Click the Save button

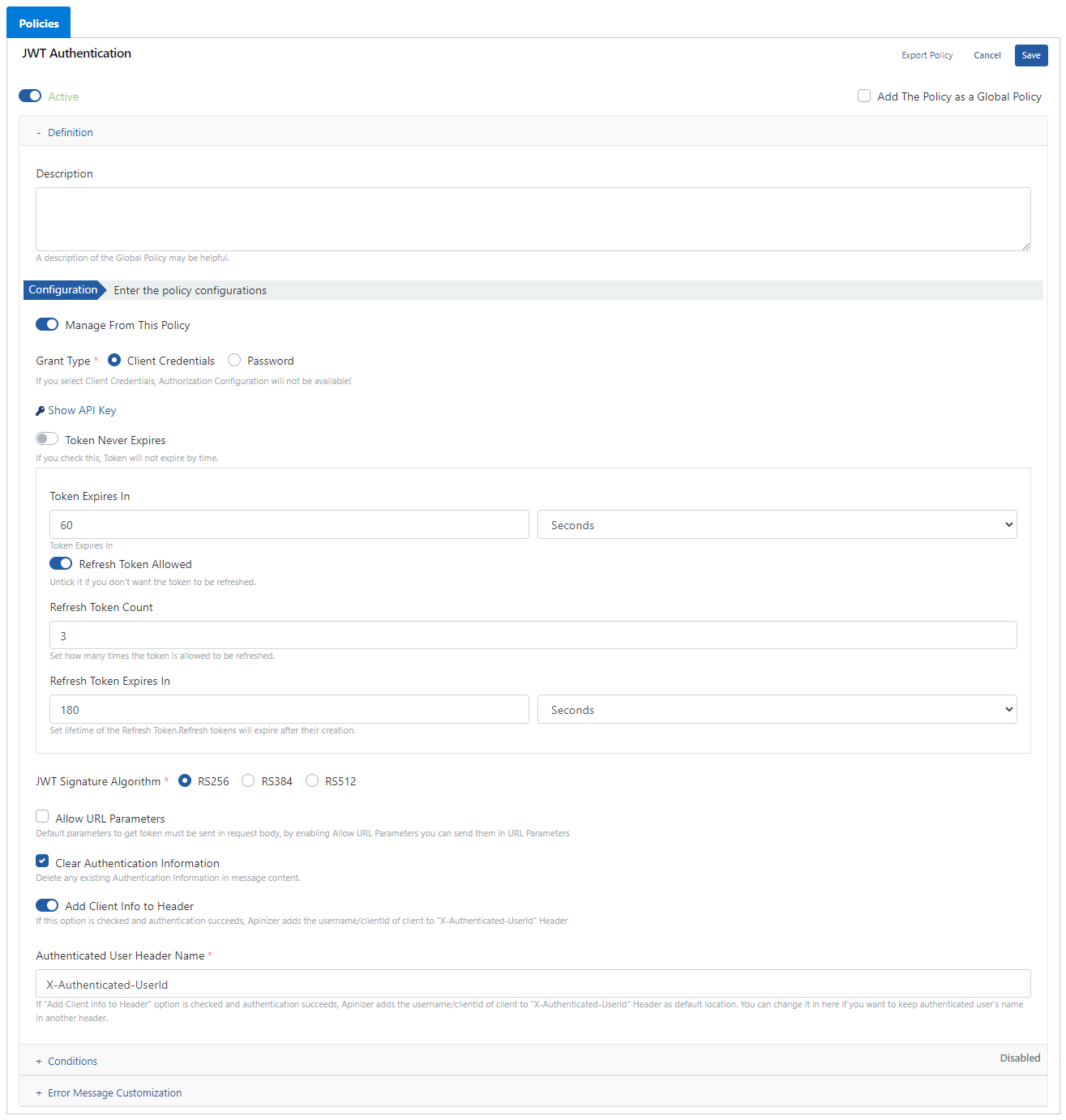click(x=1030, y=55)
